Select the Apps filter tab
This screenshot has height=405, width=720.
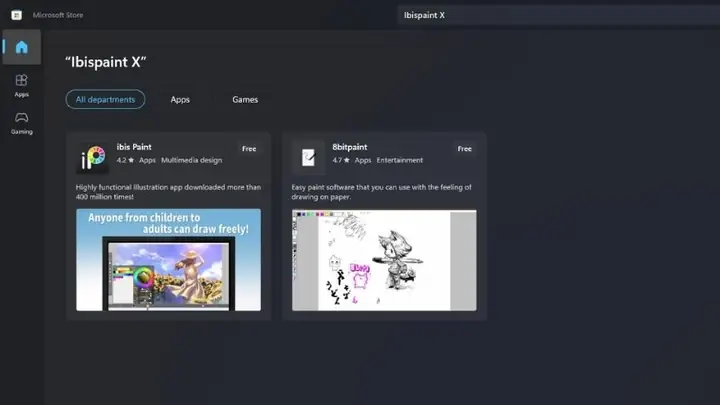coord(180,99)
